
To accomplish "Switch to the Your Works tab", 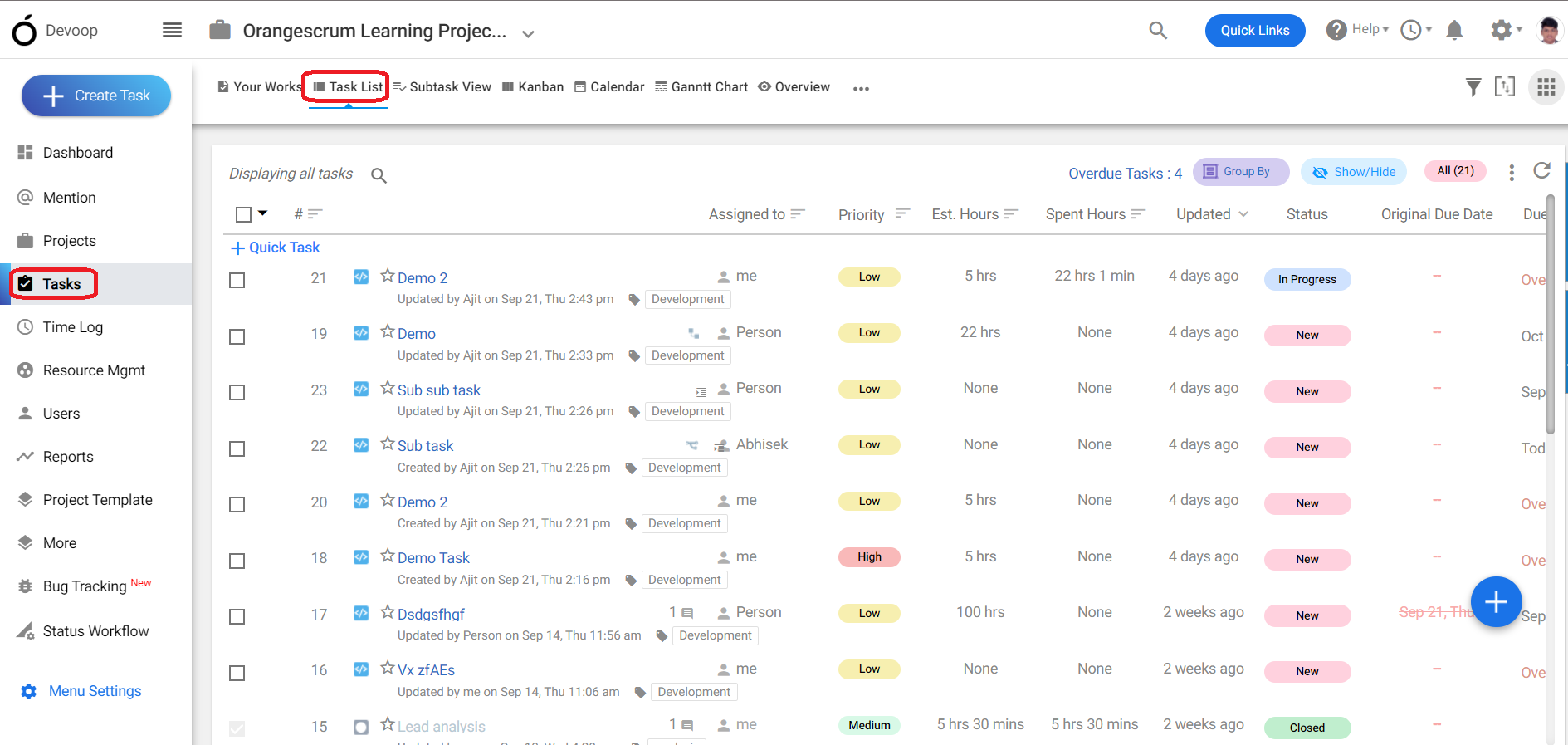I will click(260, 86).
